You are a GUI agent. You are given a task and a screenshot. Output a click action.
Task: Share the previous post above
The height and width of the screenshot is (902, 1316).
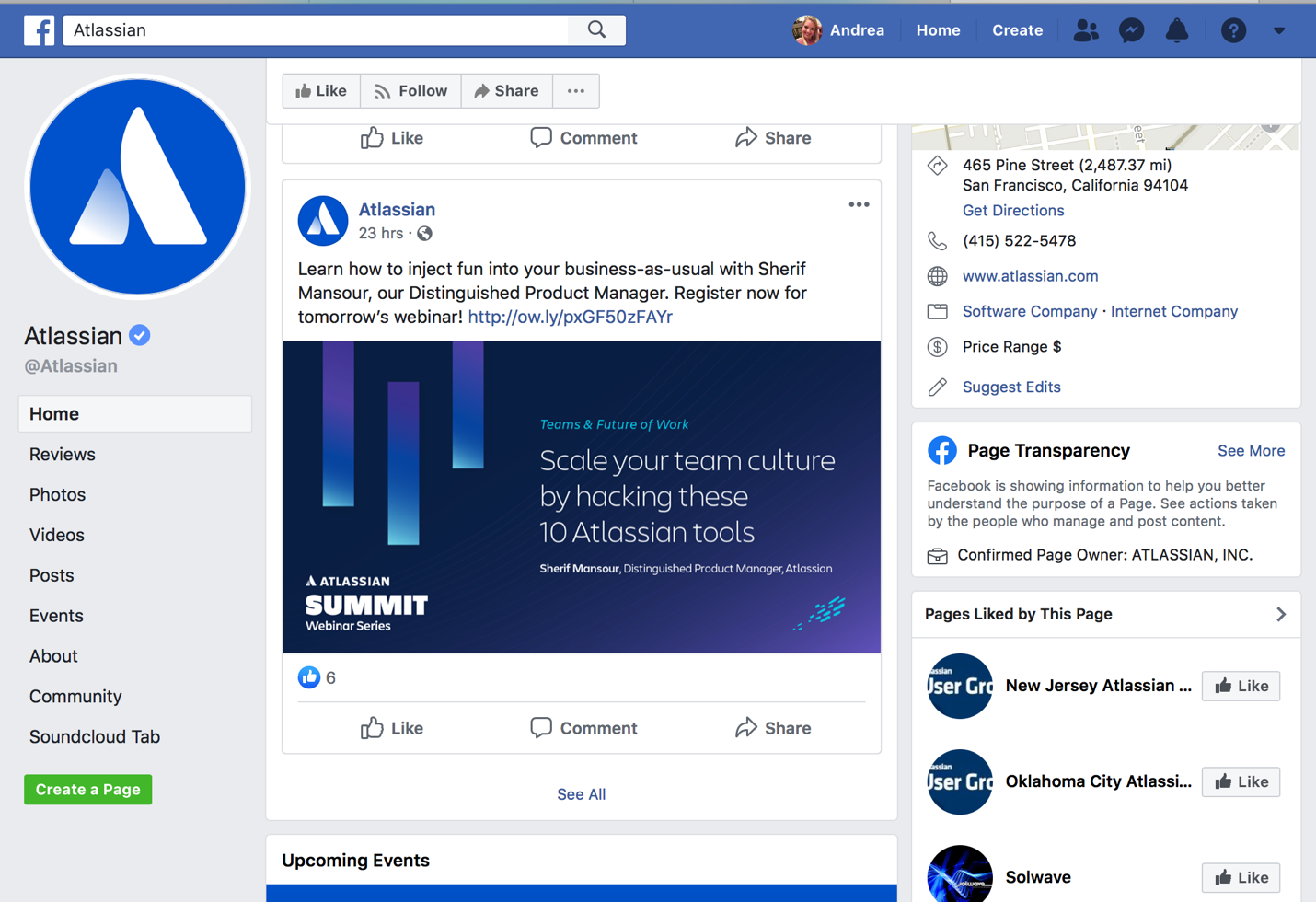point(773,138)
